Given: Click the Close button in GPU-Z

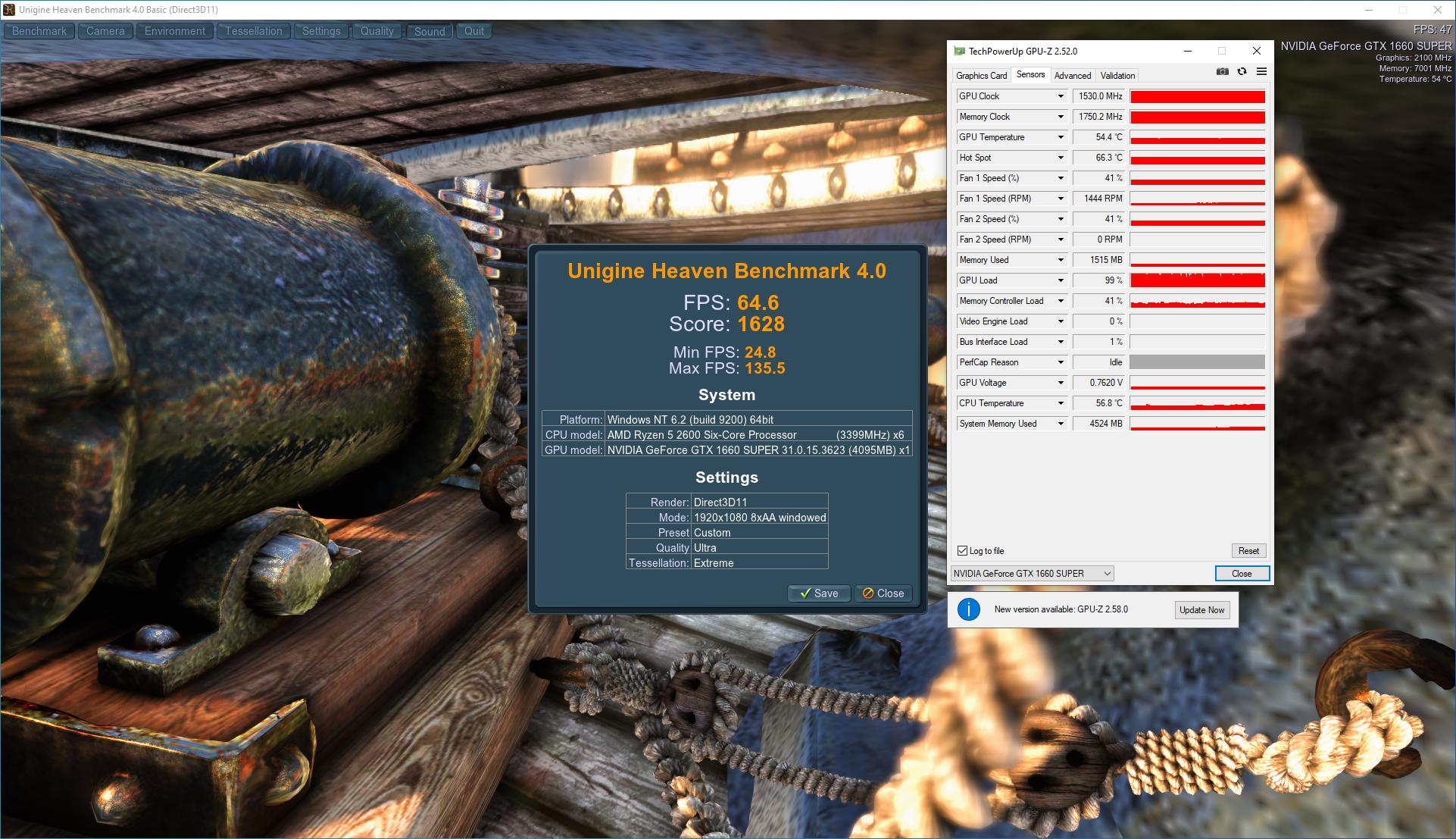Looking at the screenshot, I should coord(1242,574).
